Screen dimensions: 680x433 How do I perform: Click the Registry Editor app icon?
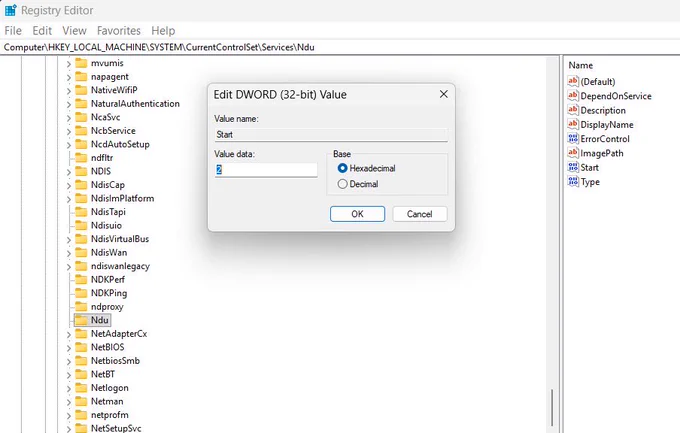click(x=10, y=10)
